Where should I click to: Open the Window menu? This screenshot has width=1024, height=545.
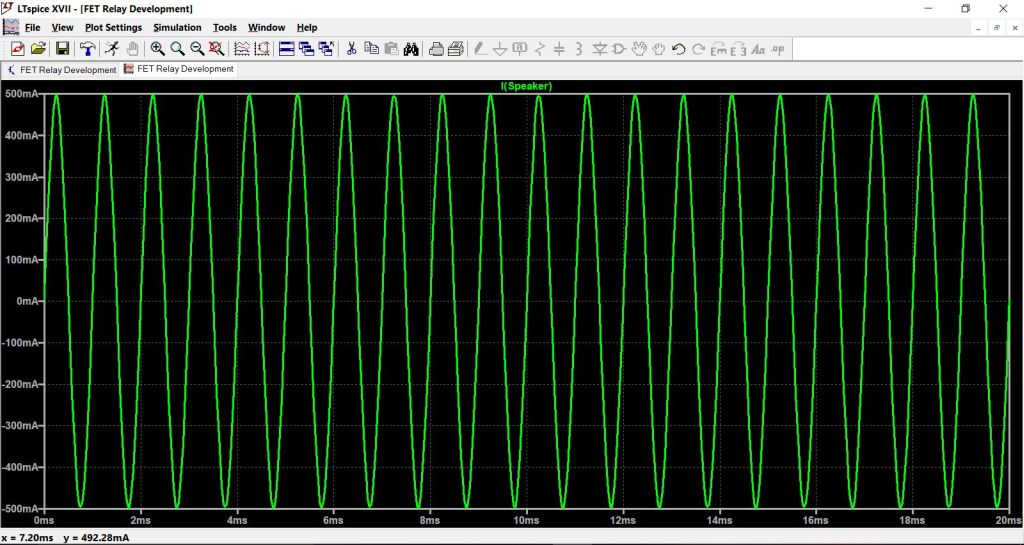(x=266, y=27)
